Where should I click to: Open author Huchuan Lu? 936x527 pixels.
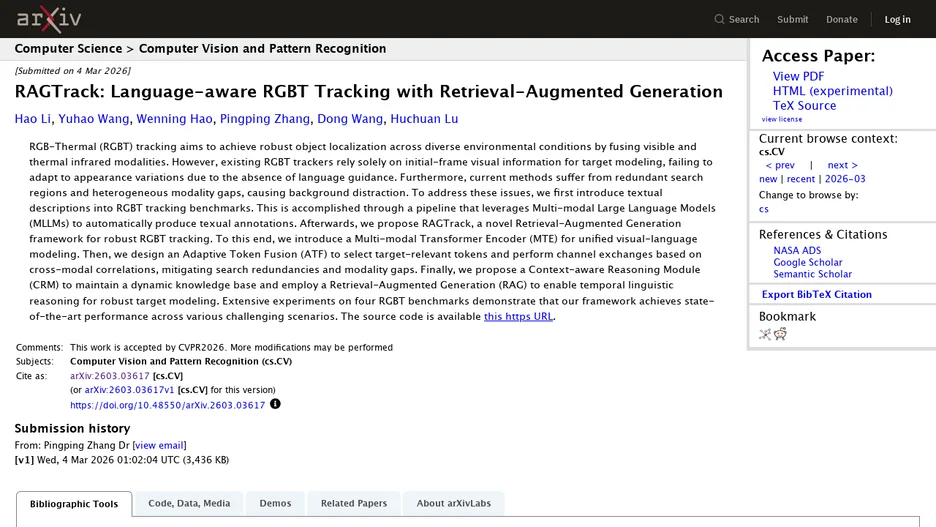(424, 119)
